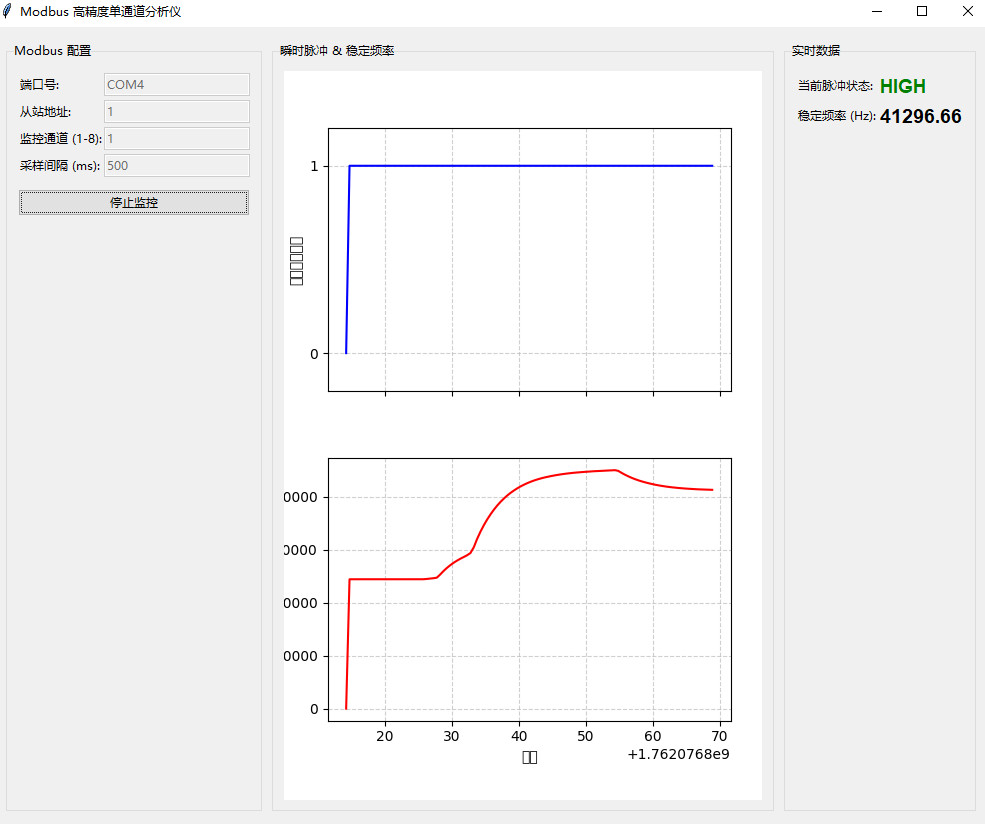This screenshot has width=985, height=824.
Task: Click the green HIGH pulse status readout
Action: point(902,87)
